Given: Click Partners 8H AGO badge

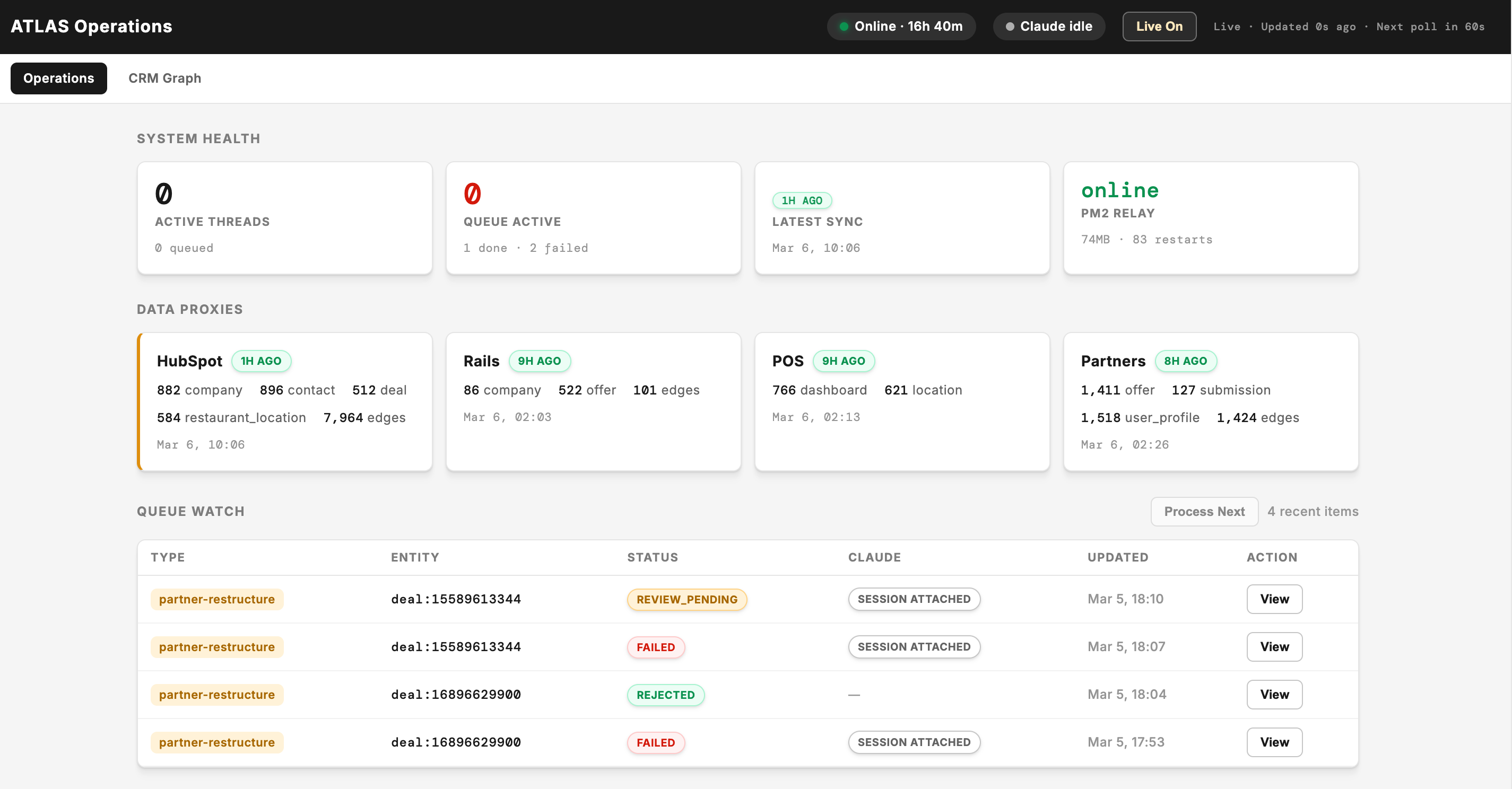Looking at the screenshot, I should click(x=1185, y=361).
